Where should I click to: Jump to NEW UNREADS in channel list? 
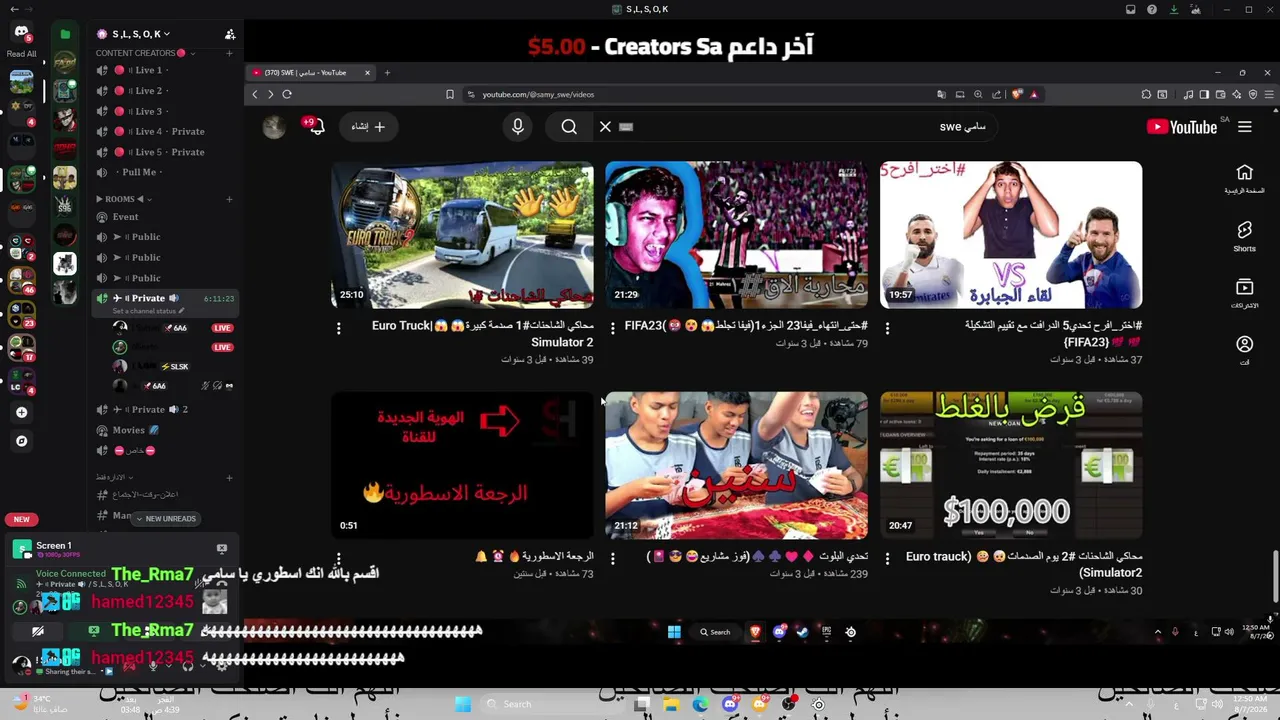pos(165,518)
